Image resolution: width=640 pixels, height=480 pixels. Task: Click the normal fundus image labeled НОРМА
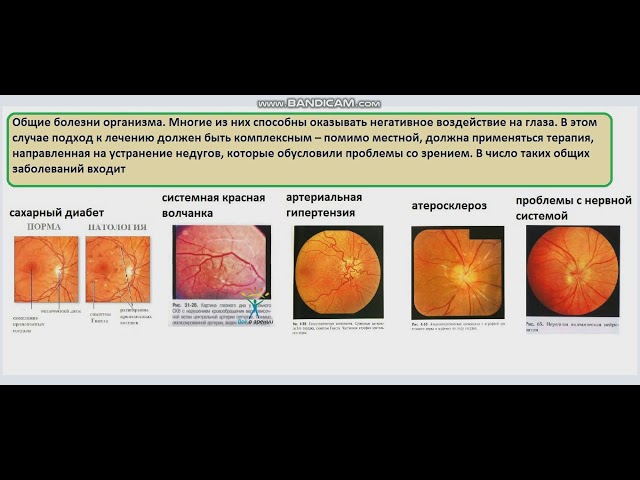[x=46, y=269]
